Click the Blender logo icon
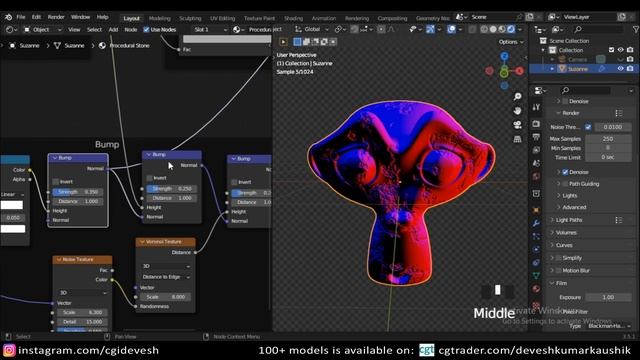This screenshot has width=640, height=360. pyautogui.click(x=9, y=17)
